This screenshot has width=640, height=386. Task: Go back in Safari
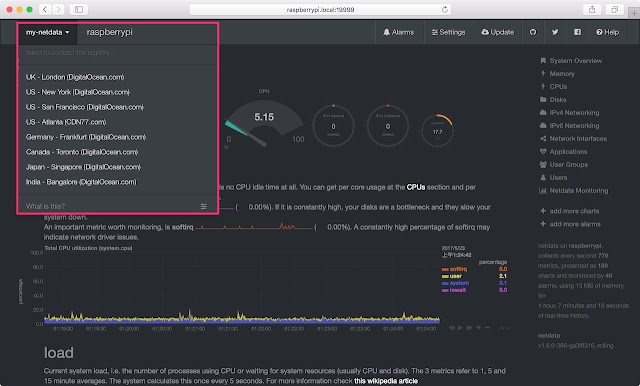[x=45, y=9]
